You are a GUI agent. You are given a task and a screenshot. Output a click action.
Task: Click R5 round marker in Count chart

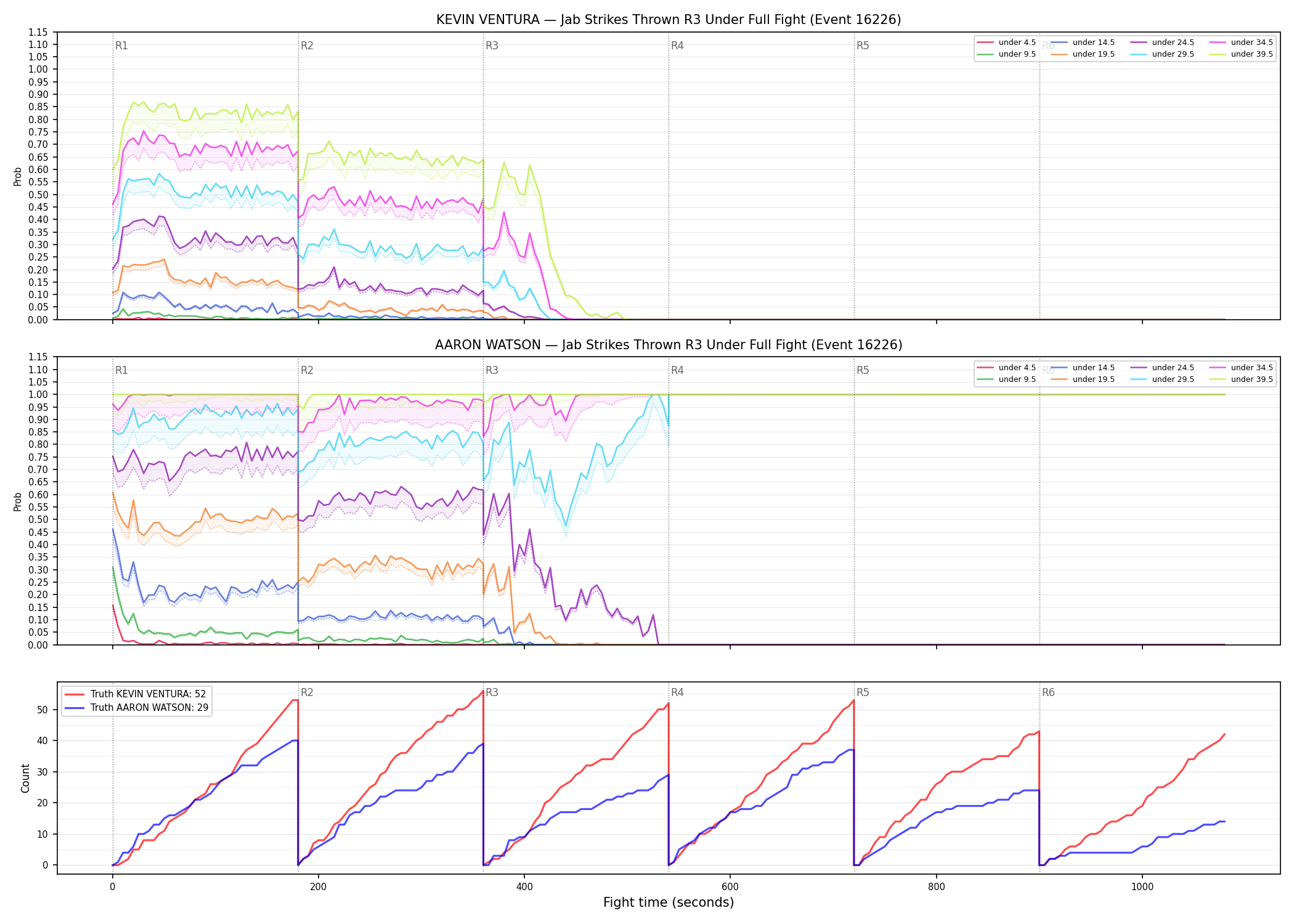[x=863, y=692]
